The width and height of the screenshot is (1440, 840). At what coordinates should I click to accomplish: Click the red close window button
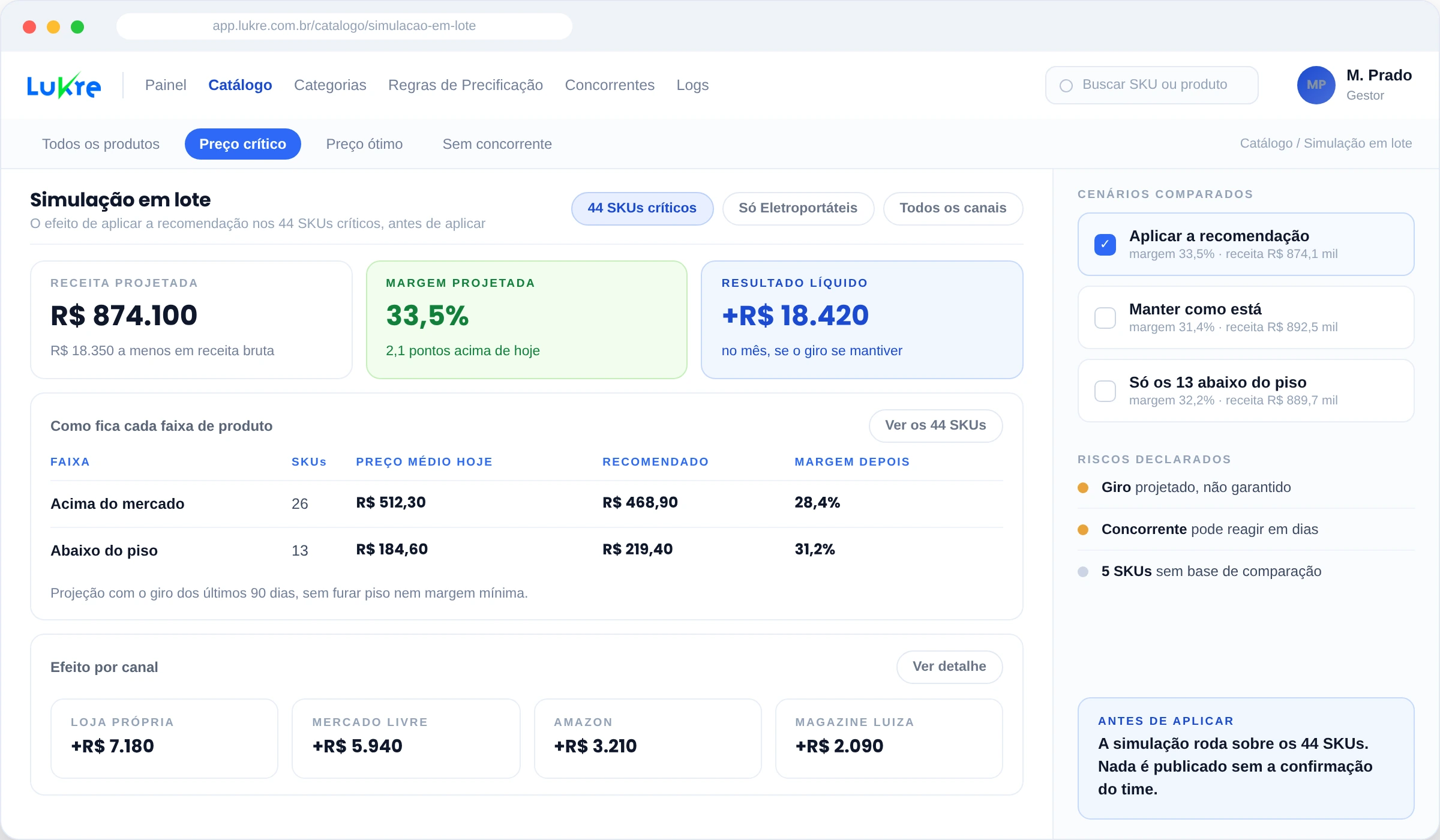click(29, 26)
